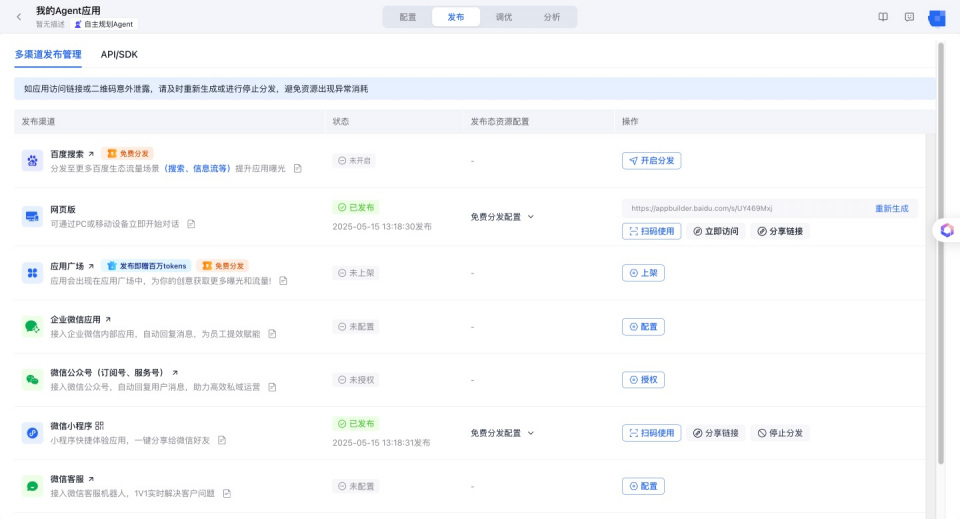
Task: Open 微信公众号 external link arrow
Action: click(x=174, y=373)
